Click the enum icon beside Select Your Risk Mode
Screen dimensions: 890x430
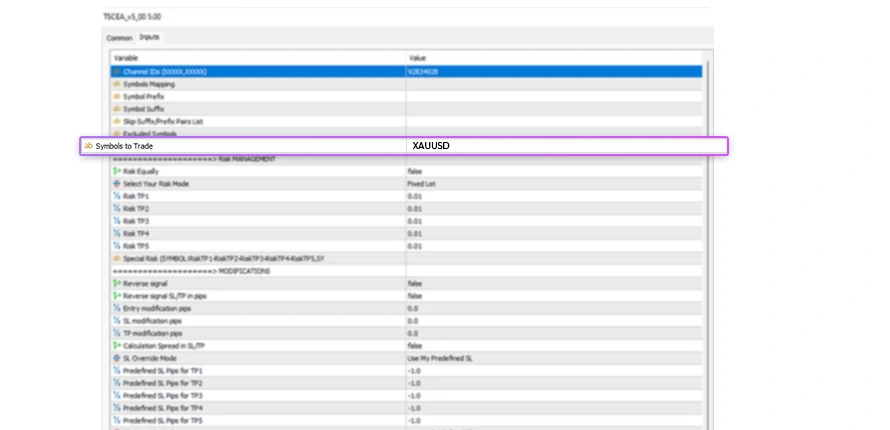pyautogui.click(x=117, y=184)
